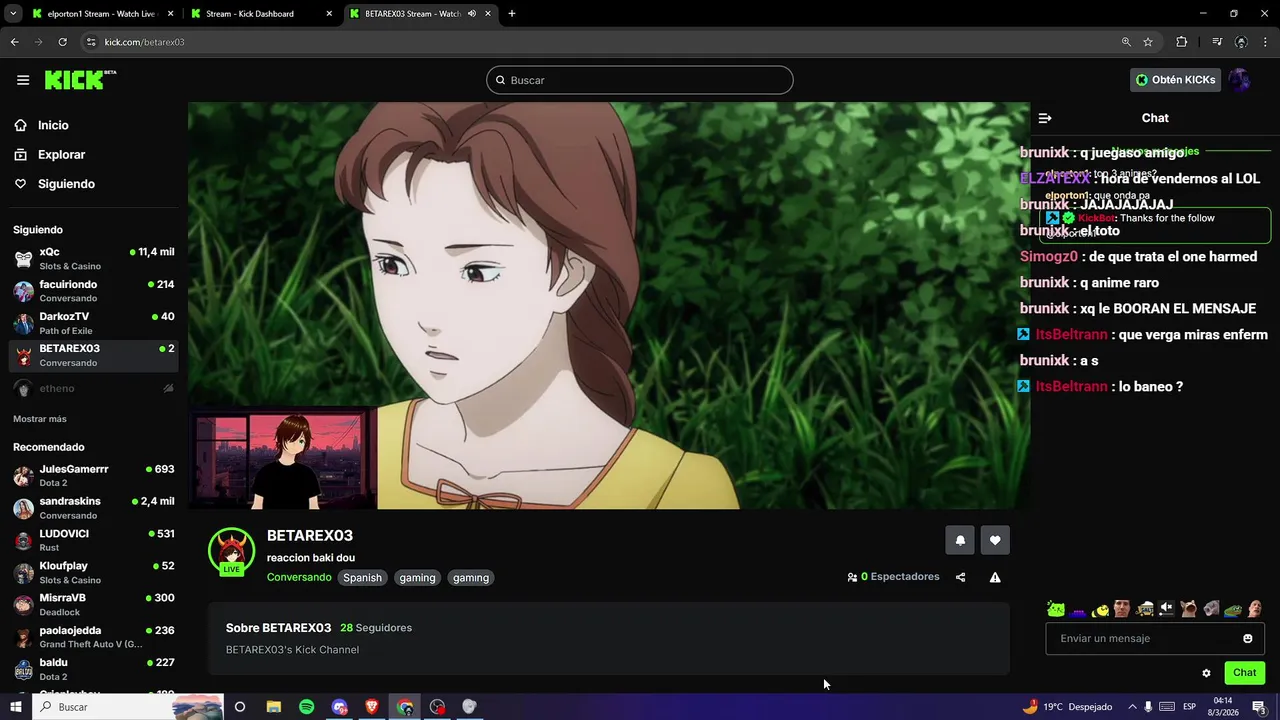The height and width of the screenshot is (720, 1280).
Task: Mute the BETAREX03 tab audio
Action: [472, 14]
